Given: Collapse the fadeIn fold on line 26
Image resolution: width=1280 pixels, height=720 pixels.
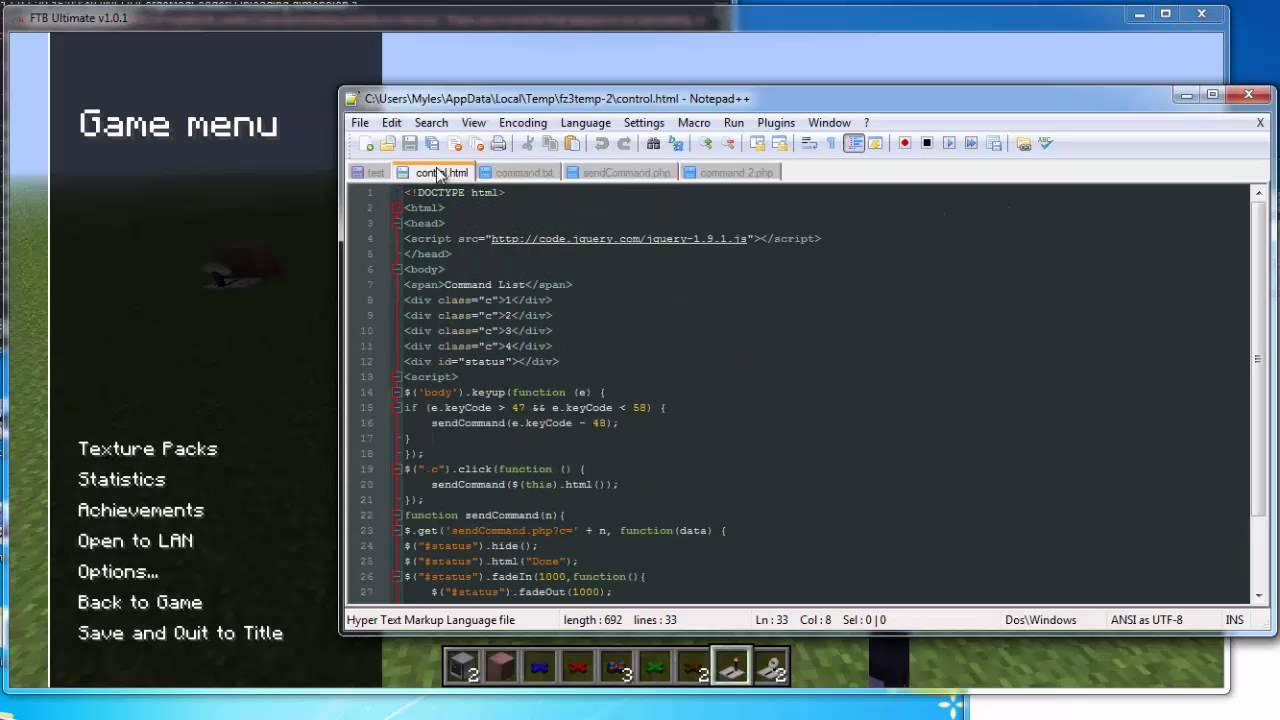Looking at the screenshot, I should tap(397, 577).
